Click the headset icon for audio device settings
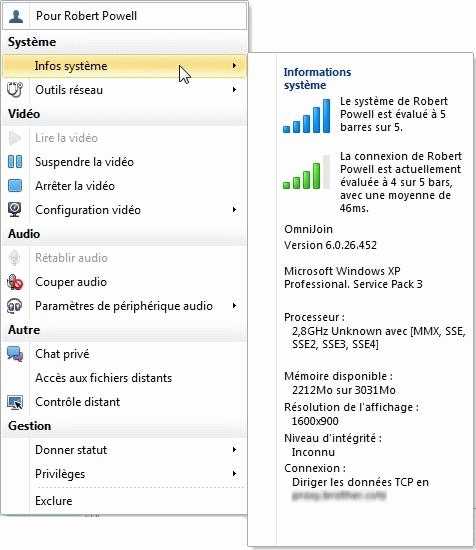The image size is (476, 550). 15,306
